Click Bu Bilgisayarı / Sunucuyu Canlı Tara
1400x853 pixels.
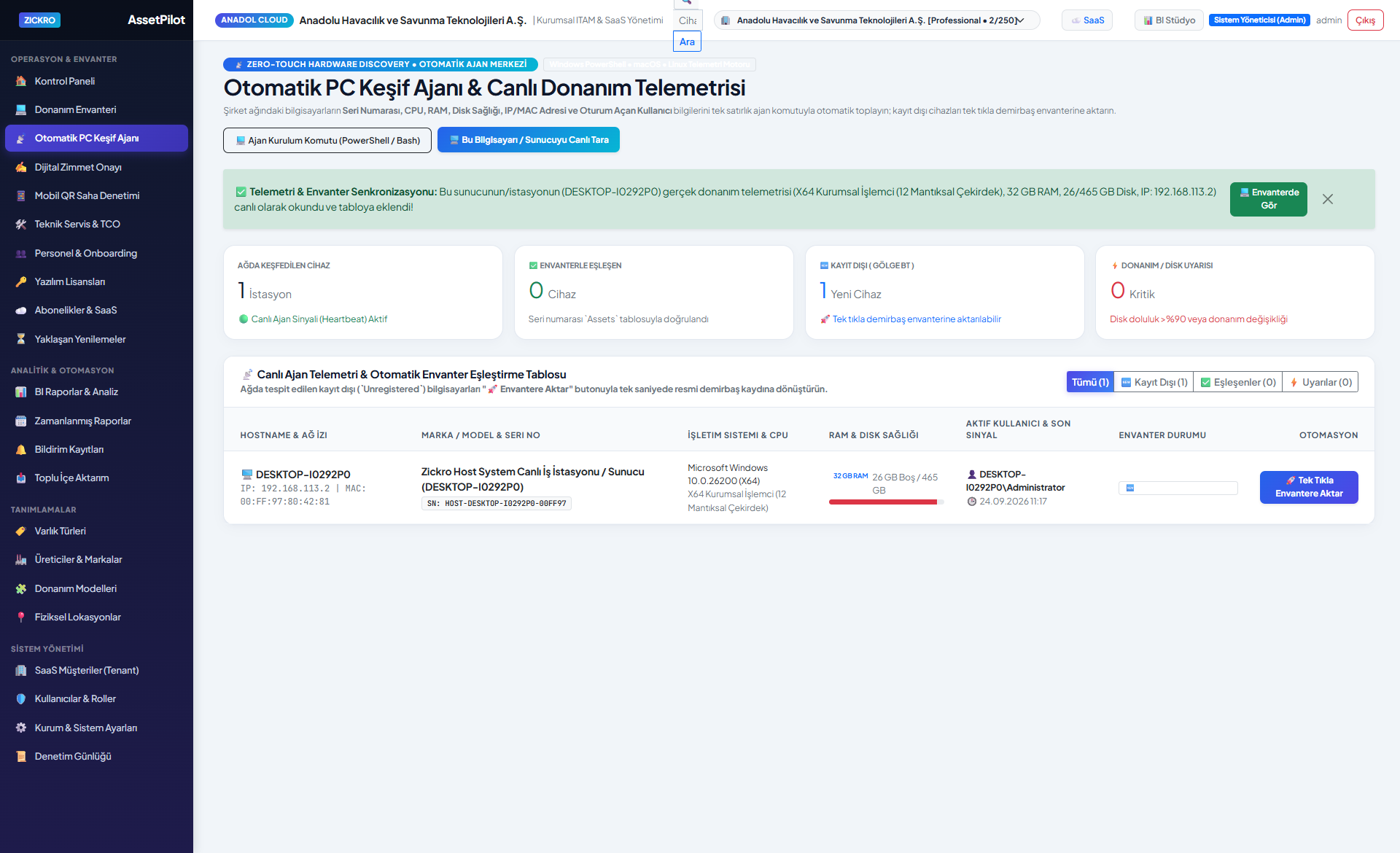529,140
